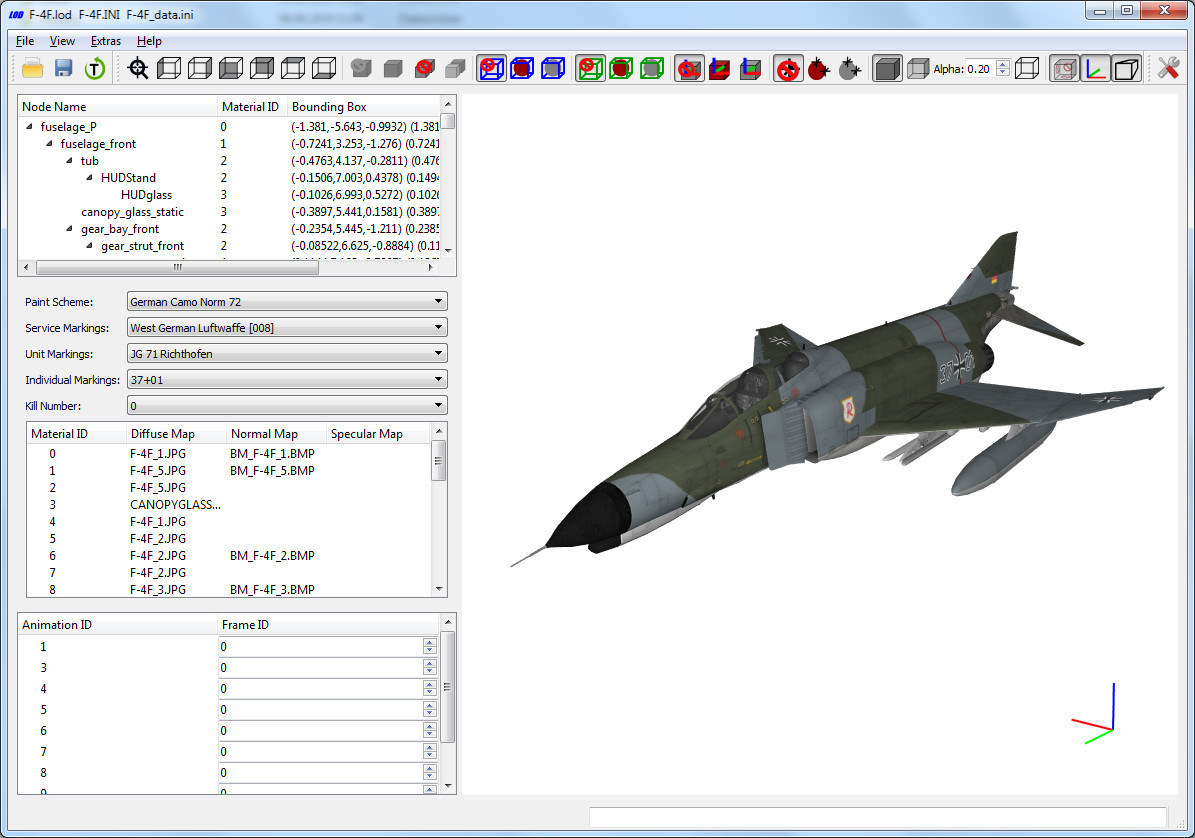Click the blue floppy disk save icon
Viewport: 1195px width, 838px height.
63,69
